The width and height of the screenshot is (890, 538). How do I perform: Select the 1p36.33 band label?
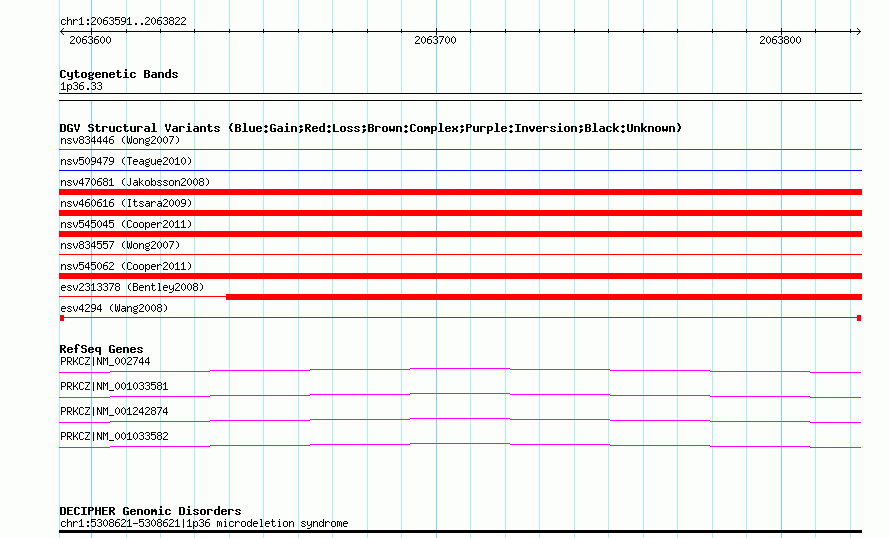(81, 86)
